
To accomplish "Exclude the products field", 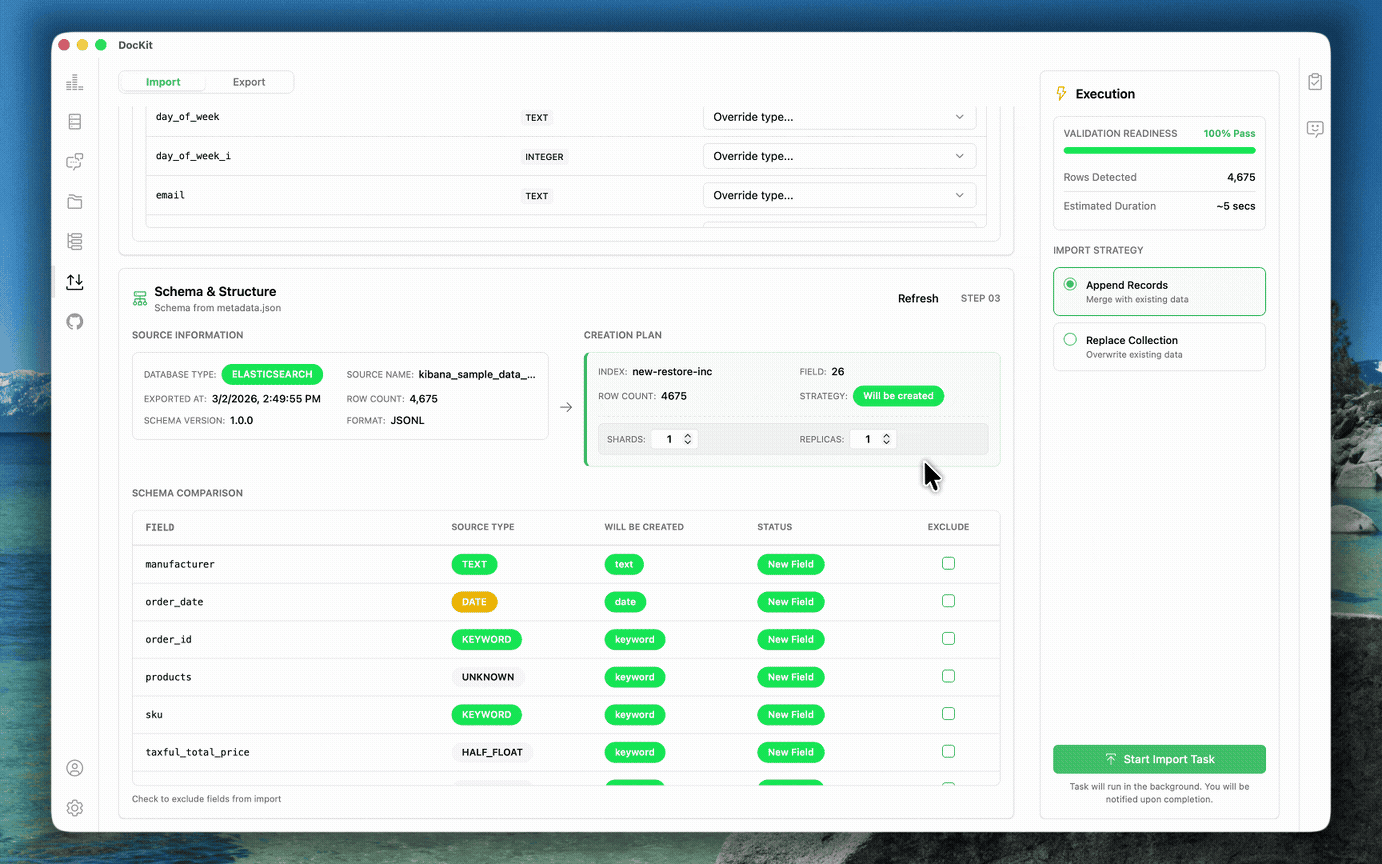I will coord(948,676).
